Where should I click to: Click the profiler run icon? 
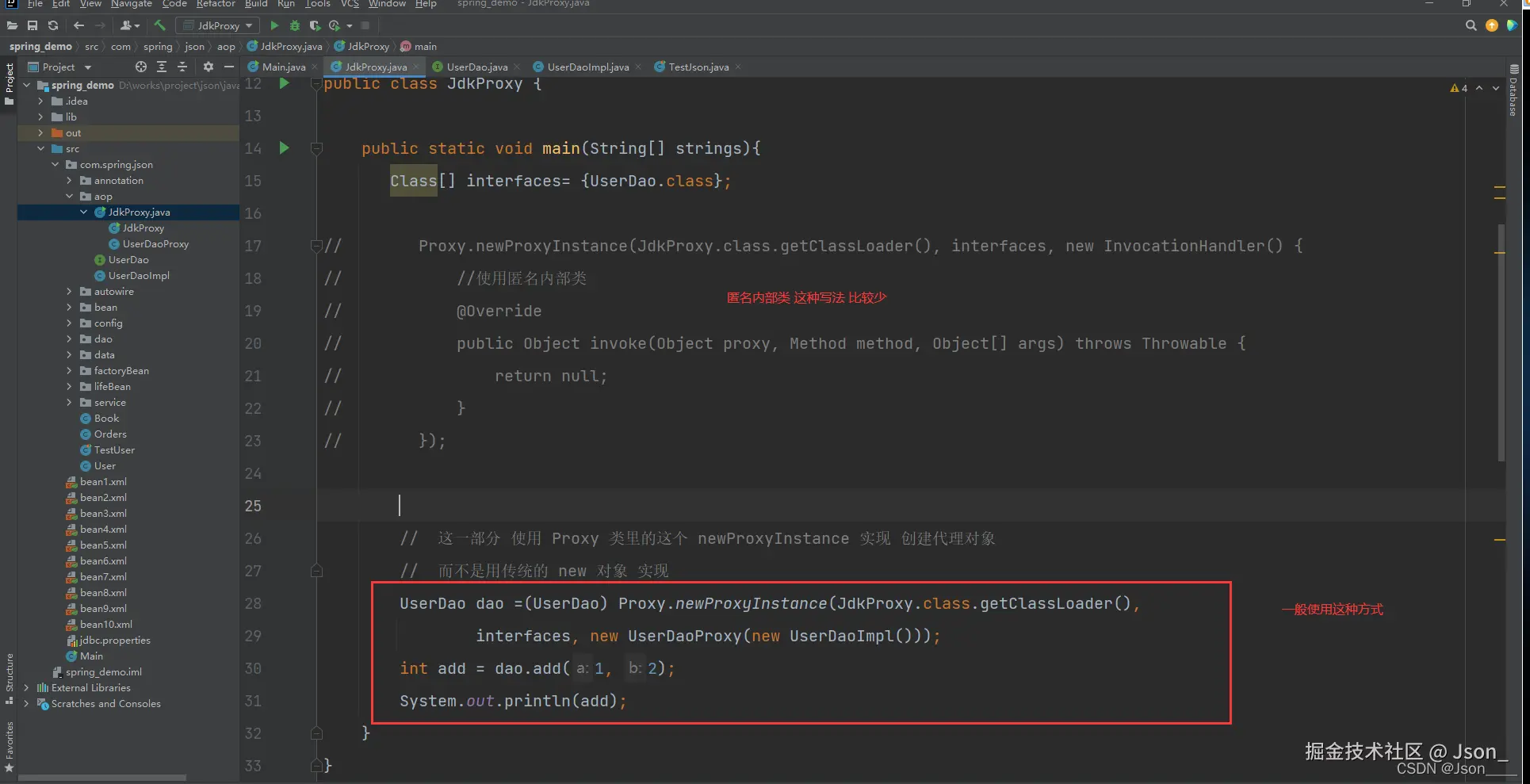point(335,25)
